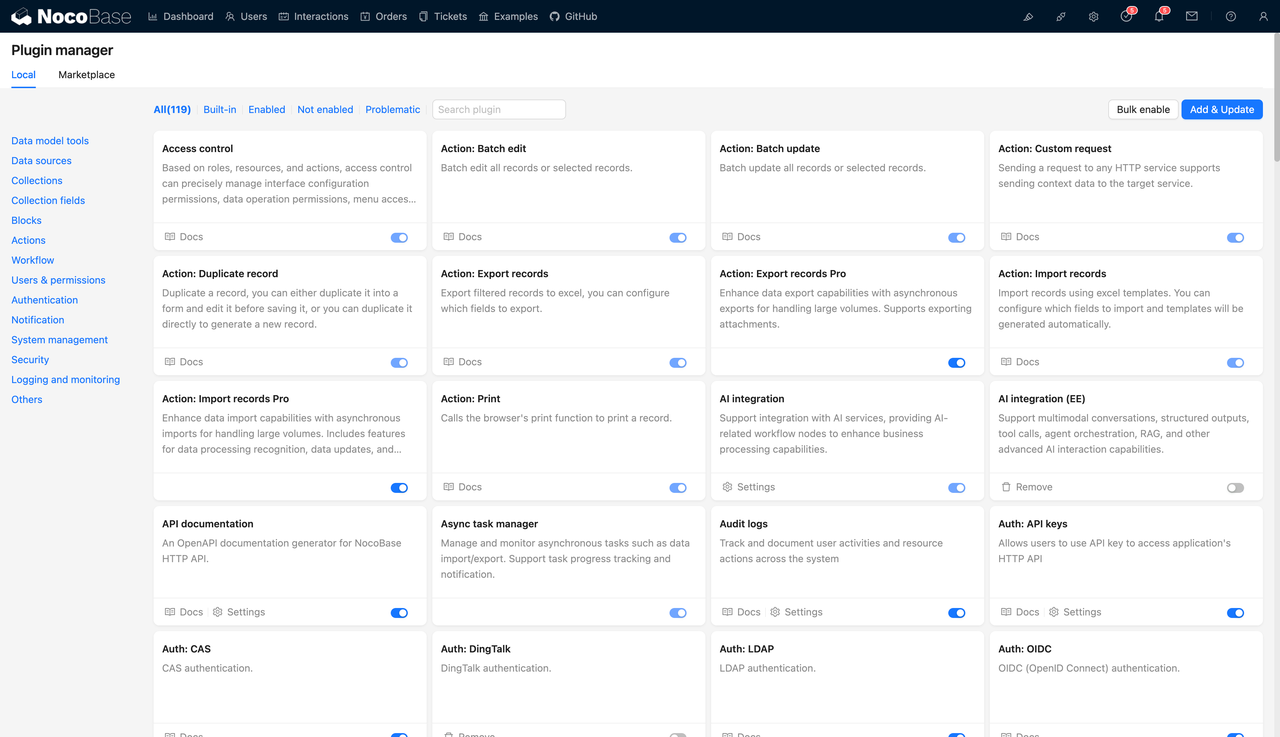Screen dimensions: 1280x737
Task: Select Collection fields category
Action: coord(48,201)
